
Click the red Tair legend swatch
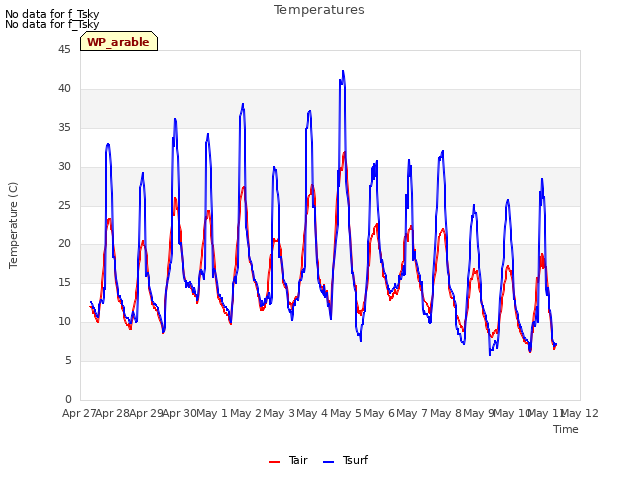pyautogui.click(x=274, y=462)
